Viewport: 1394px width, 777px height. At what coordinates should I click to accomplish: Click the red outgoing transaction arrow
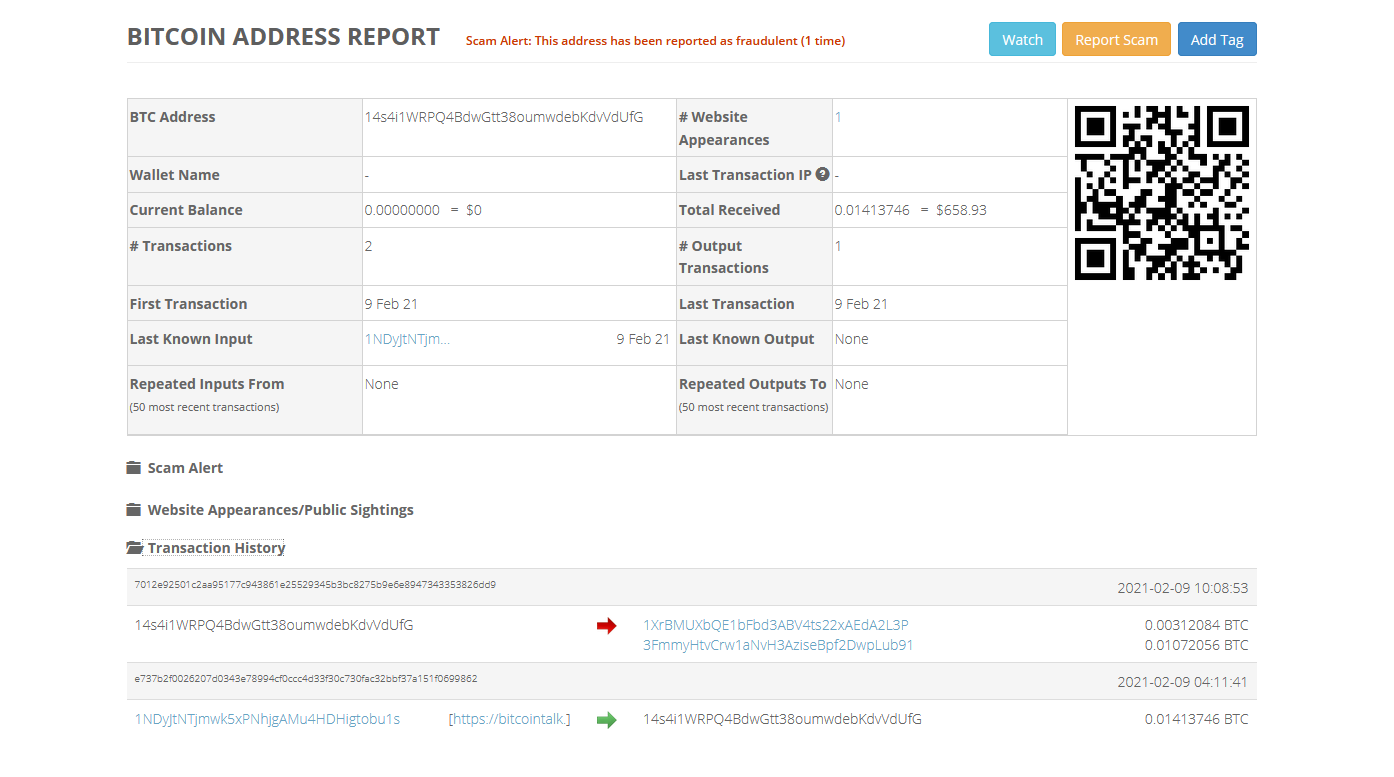(606, 626)
